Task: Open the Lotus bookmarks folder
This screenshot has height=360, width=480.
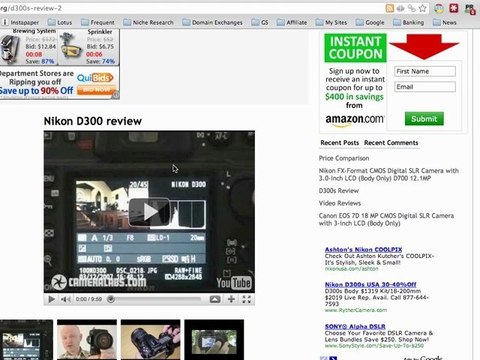Action: (x=60, y=22)
